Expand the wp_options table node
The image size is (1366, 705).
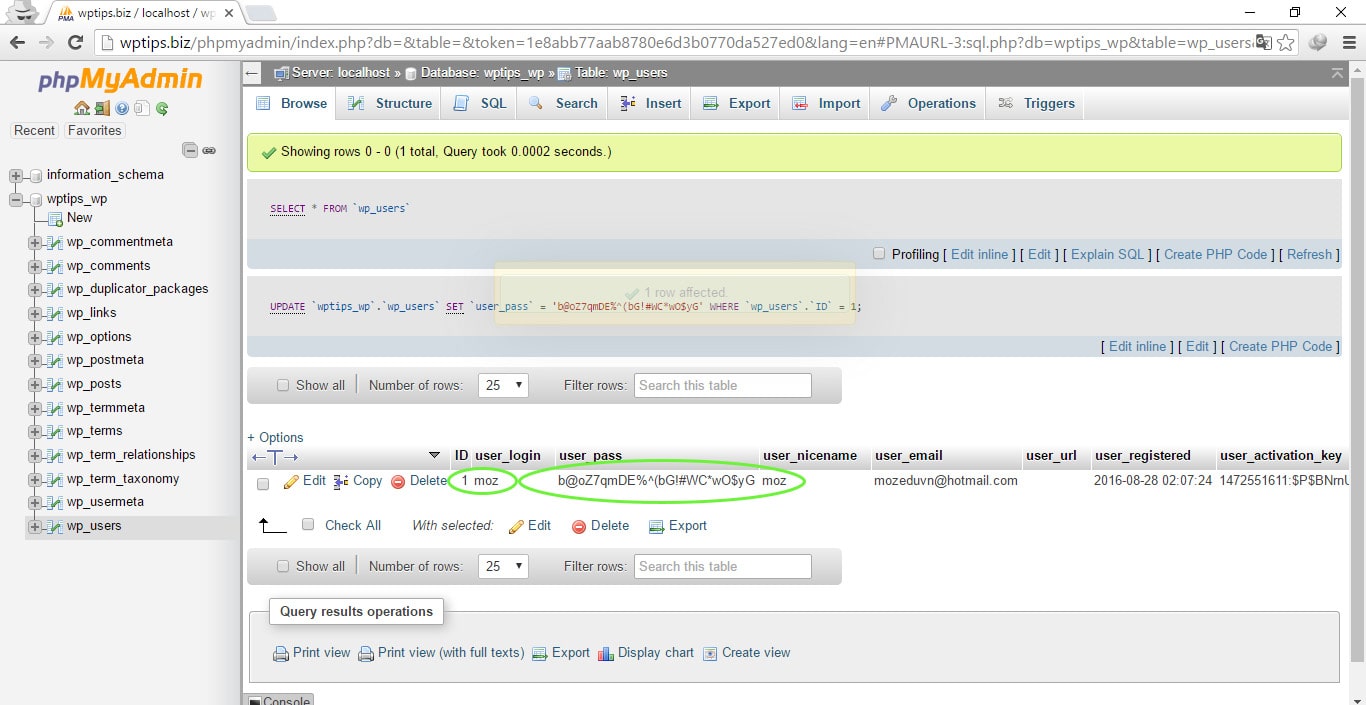35,337
